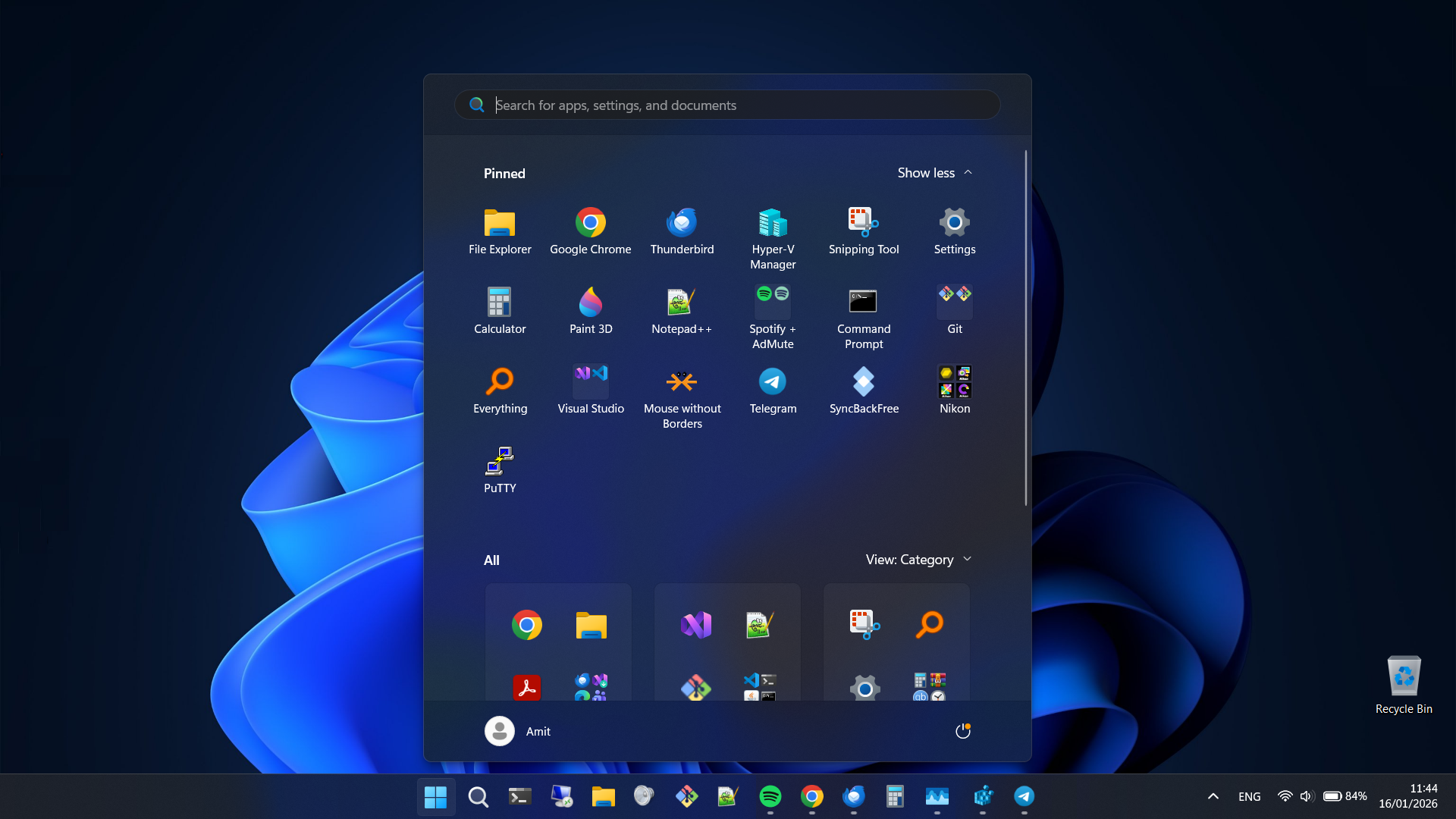The image size is (1456, 819).
Task: Open Mouse without Borders from Pinned
Action: click(682, 398)
